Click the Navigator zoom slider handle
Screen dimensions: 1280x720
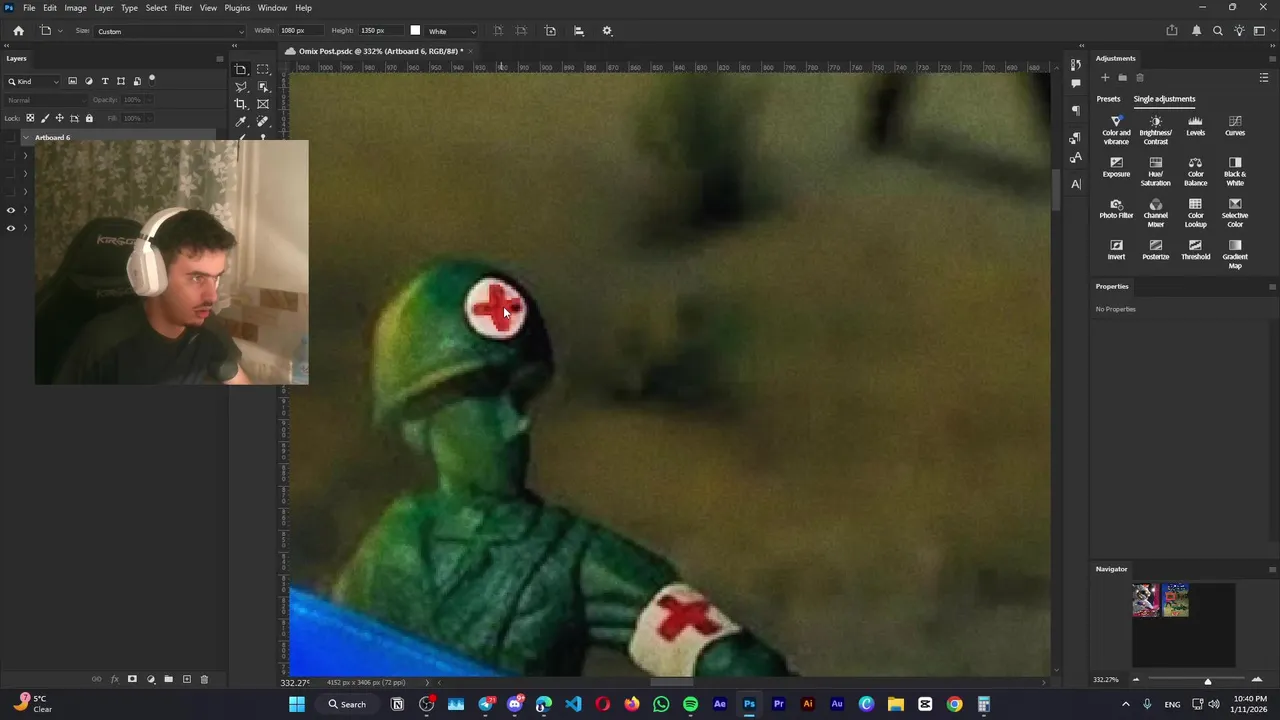[x=1207, y=681]
